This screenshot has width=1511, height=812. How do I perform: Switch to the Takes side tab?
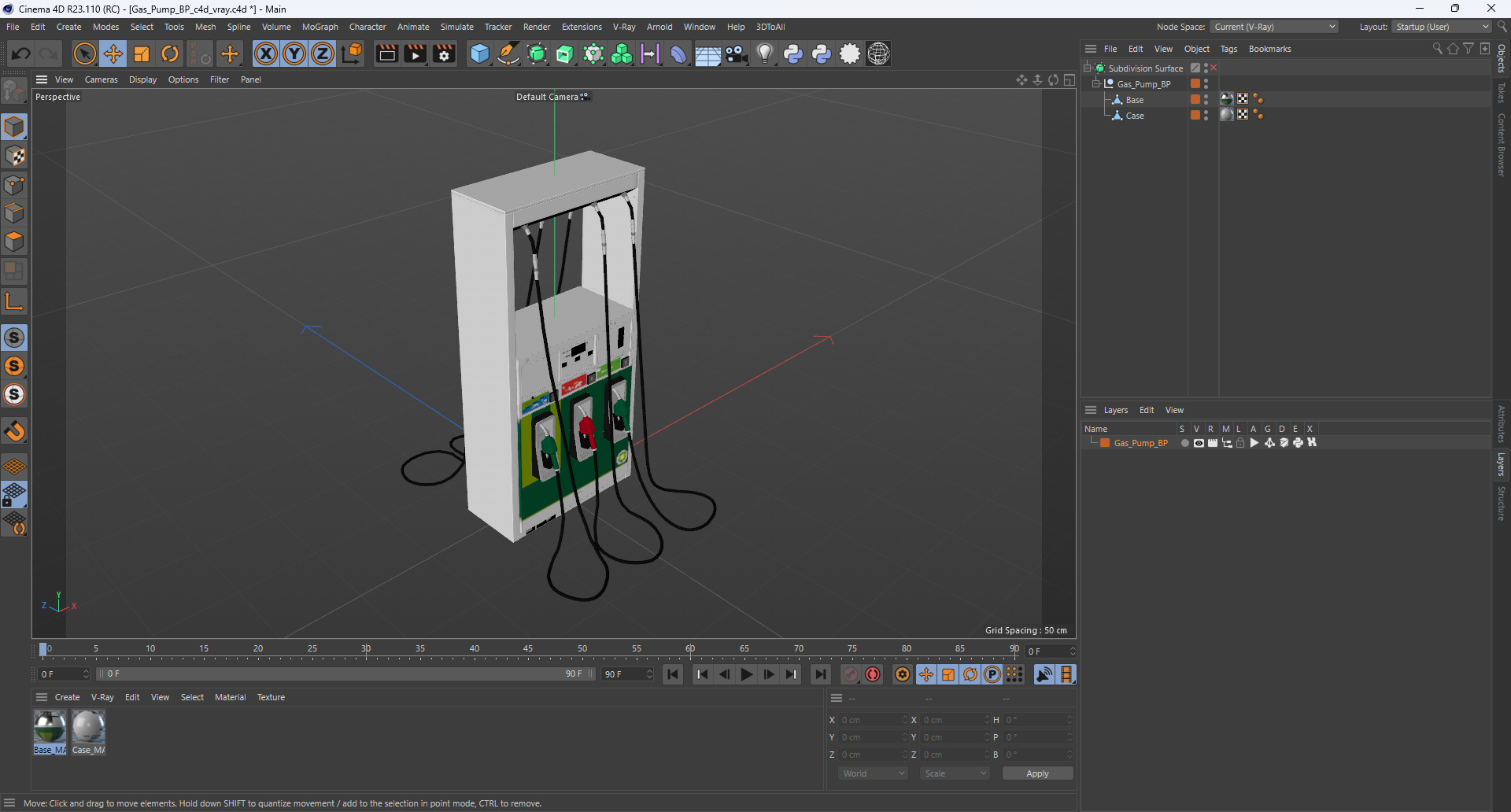click(x=1502, y=92)
